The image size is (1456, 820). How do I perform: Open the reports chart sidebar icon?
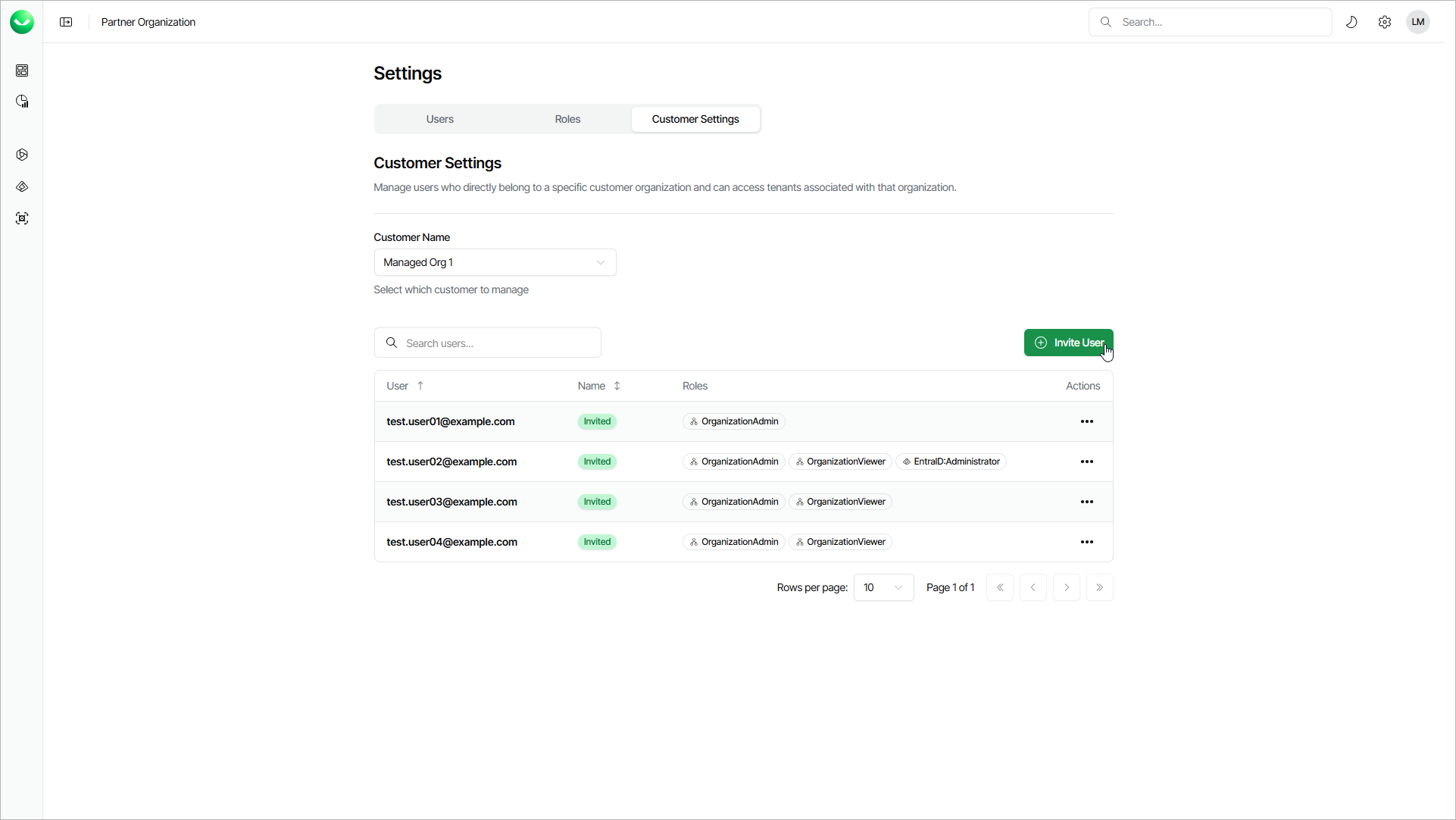[x=22, y=102]
